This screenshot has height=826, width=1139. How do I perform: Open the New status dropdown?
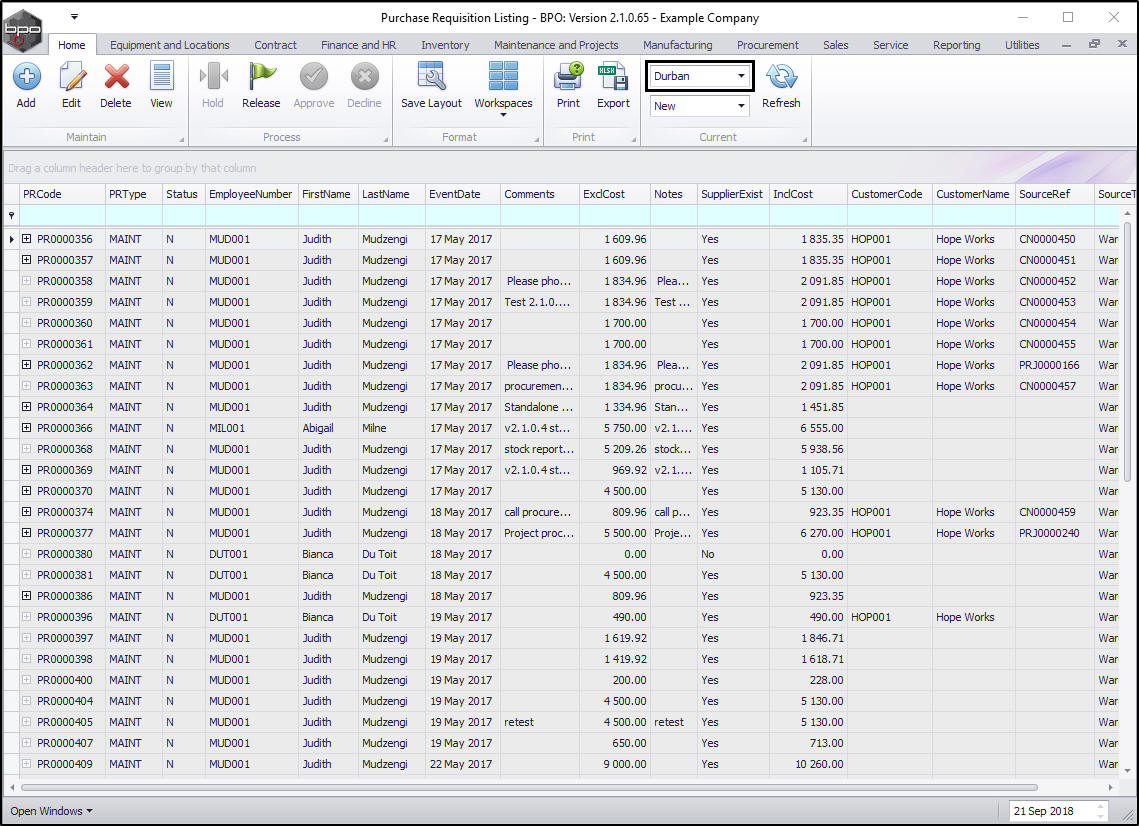click(x=741, y=106)
